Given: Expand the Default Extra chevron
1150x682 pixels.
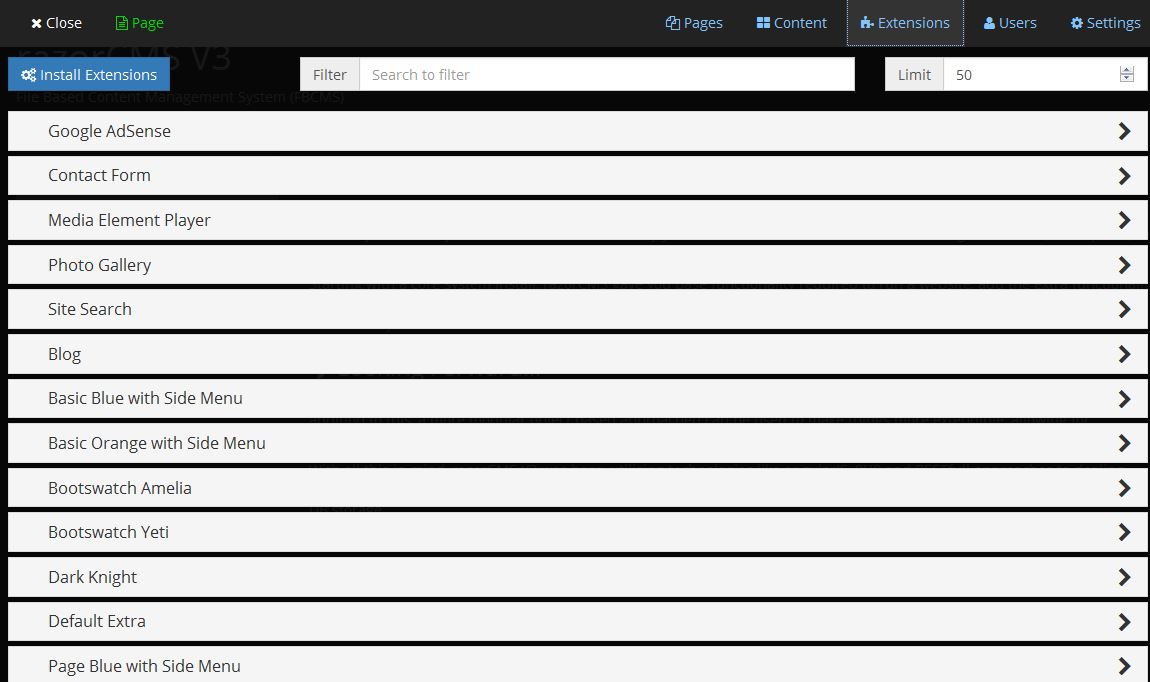Looking at the screenshot, I should [1124, 622].
